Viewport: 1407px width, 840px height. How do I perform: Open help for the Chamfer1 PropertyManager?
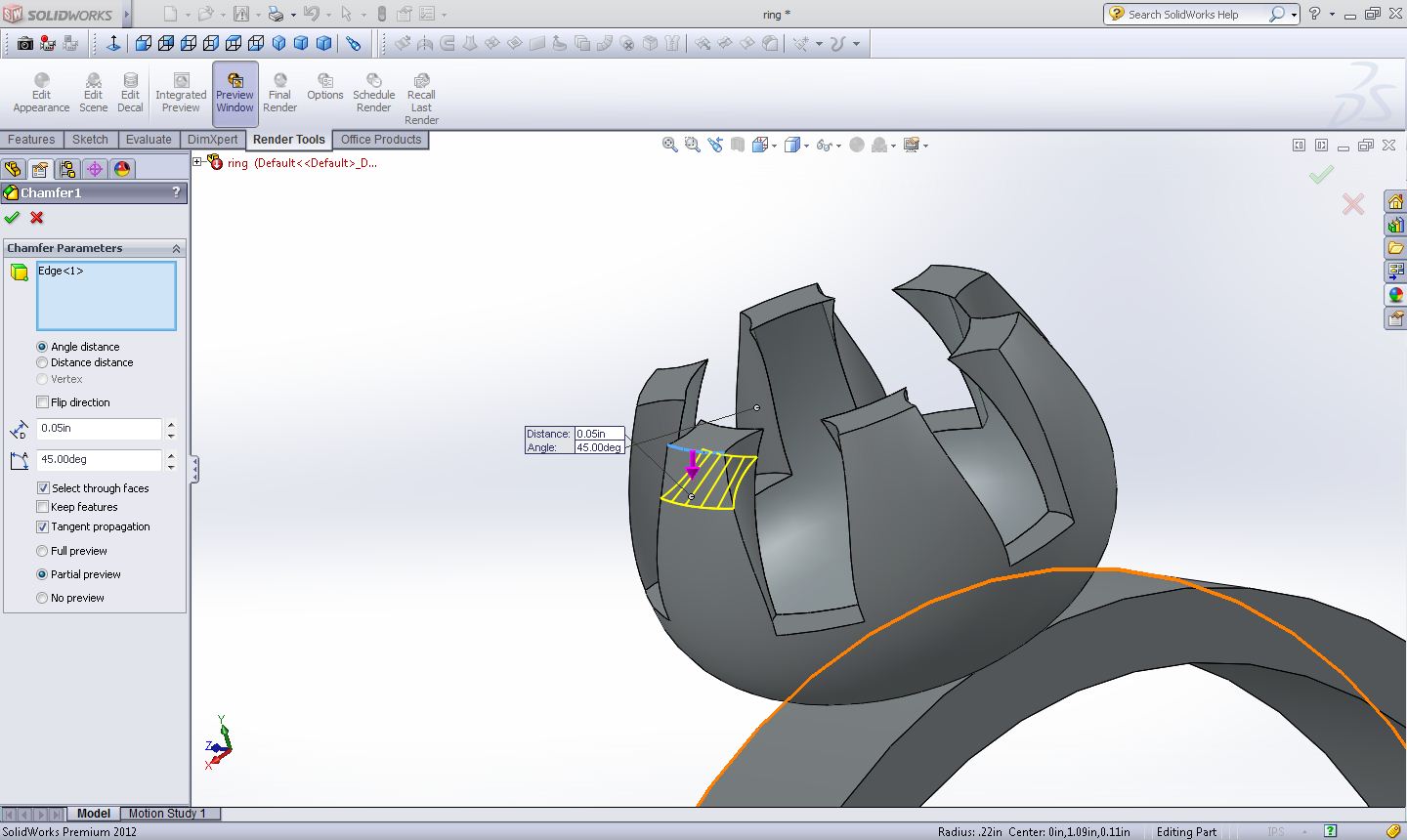(176, 192)
